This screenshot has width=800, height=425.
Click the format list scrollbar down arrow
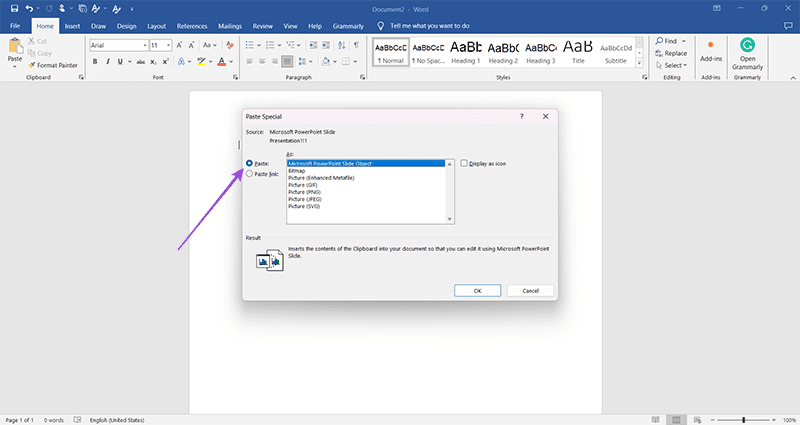[449, 219]
